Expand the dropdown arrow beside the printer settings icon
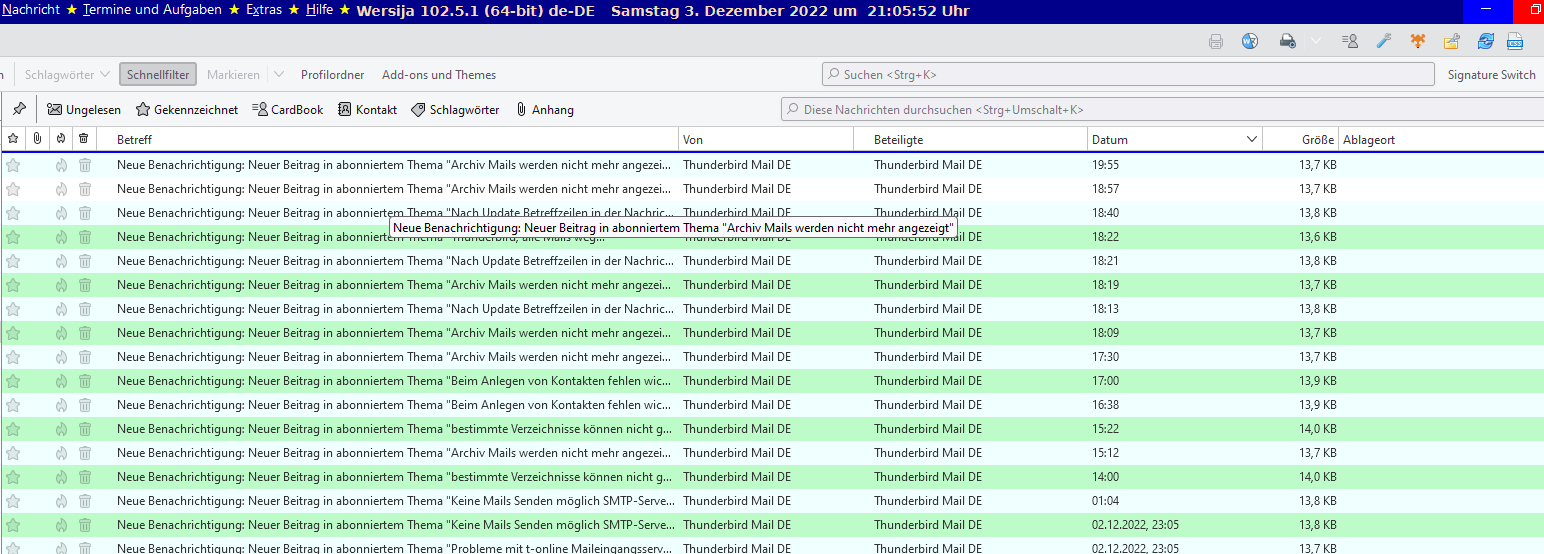This screenshot has height=554, width=1544. (x=1316, y=41)
